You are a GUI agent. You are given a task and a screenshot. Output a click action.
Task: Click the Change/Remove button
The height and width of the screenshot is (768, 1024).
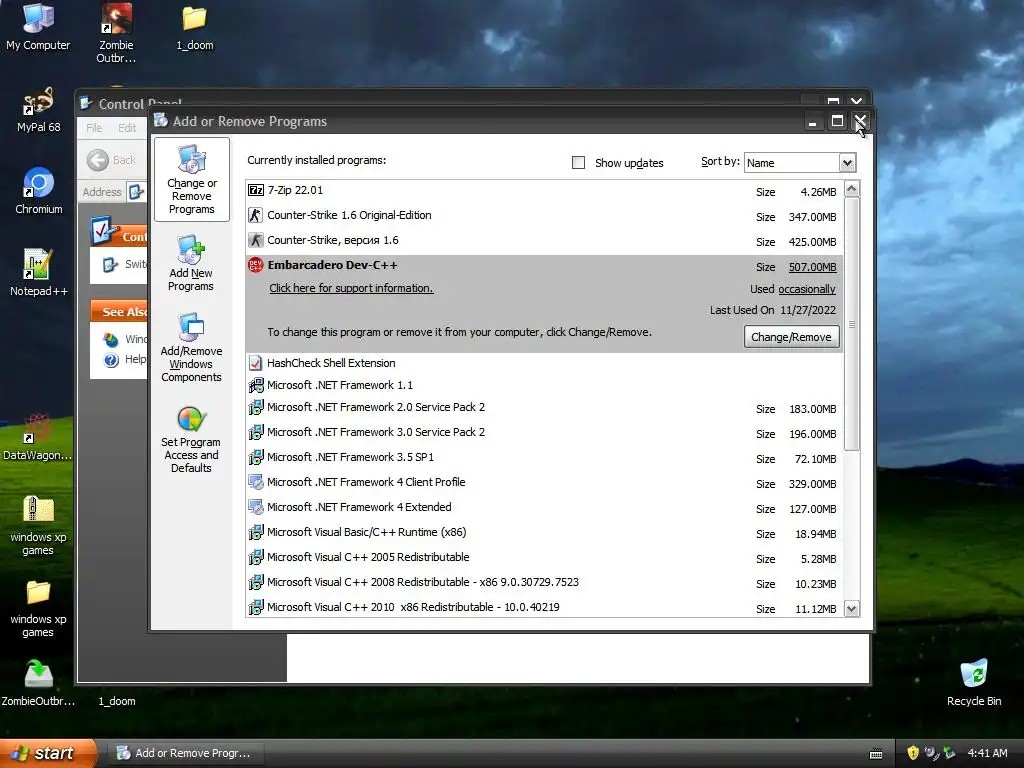click(791, 337)
